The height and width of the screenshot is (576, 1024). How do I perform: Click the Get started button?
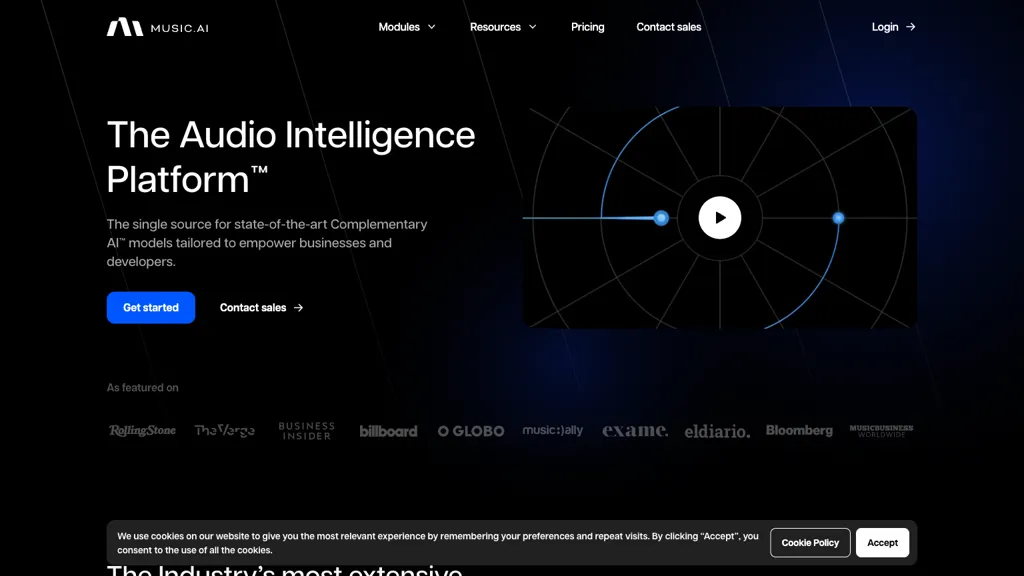[x=150, y=308]
